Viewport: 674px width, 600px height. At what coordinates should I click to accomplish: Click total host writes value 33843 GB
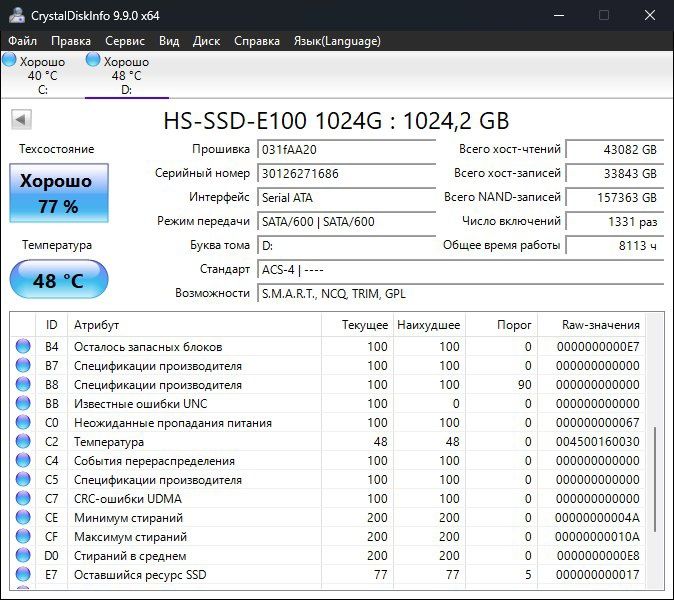(615, 174)
